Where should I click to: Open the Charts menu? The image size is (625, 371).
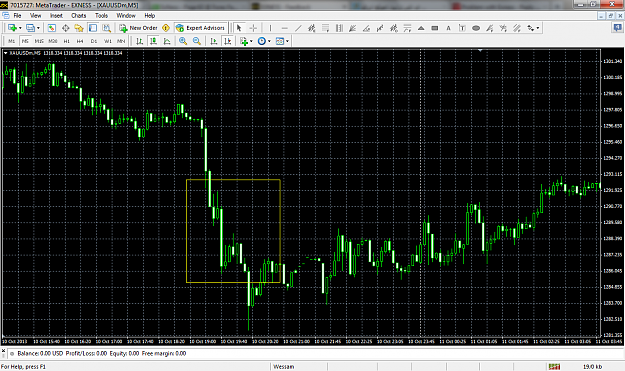click(x=79, y=16)
